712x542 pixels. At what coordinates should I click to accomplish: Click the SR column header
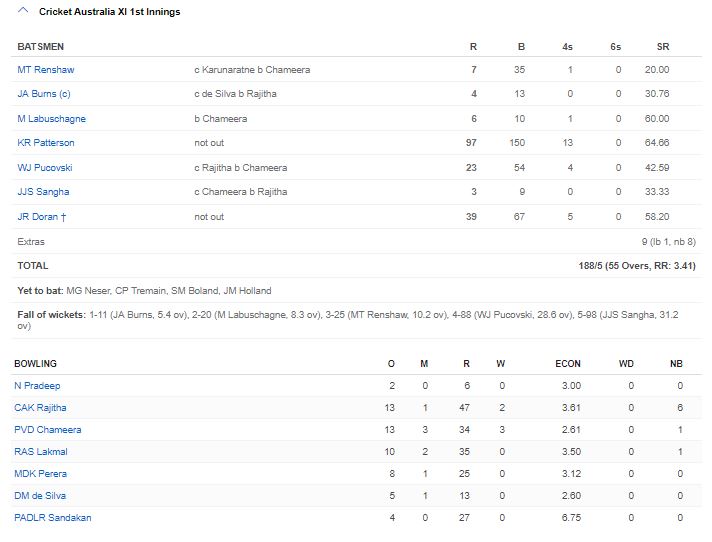pyautogui.click(x=663, y=47)
